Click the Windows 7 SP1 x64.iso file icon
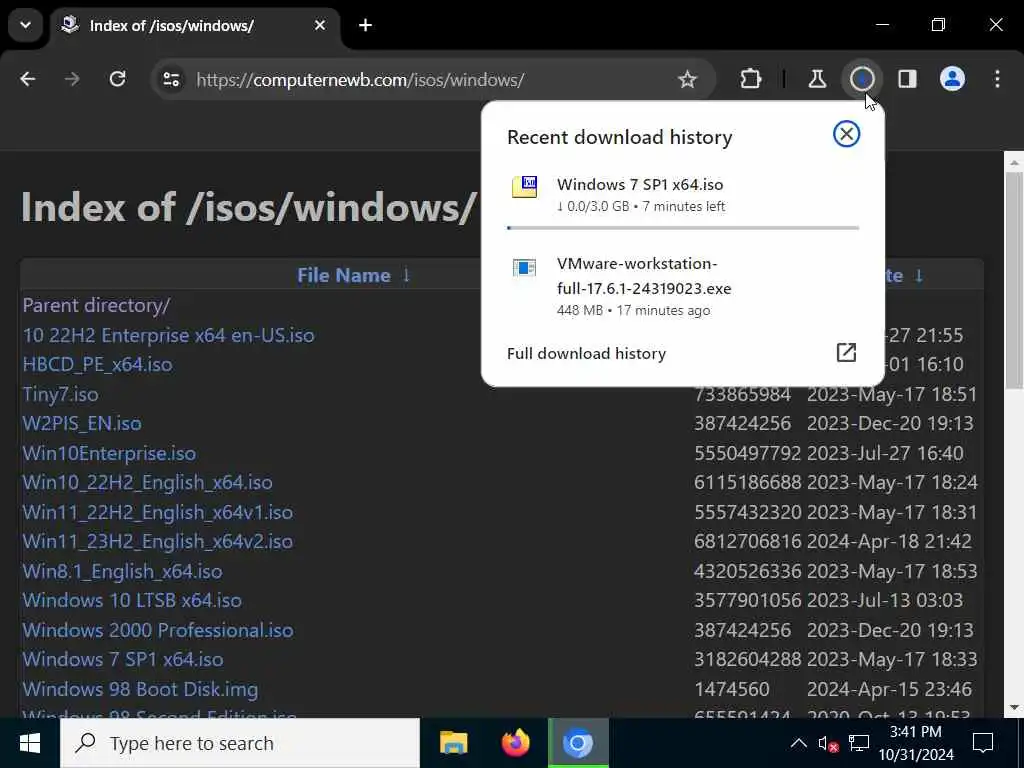Image resolution: width=1024 pixels, height=768 pixels. click(524, 187)
